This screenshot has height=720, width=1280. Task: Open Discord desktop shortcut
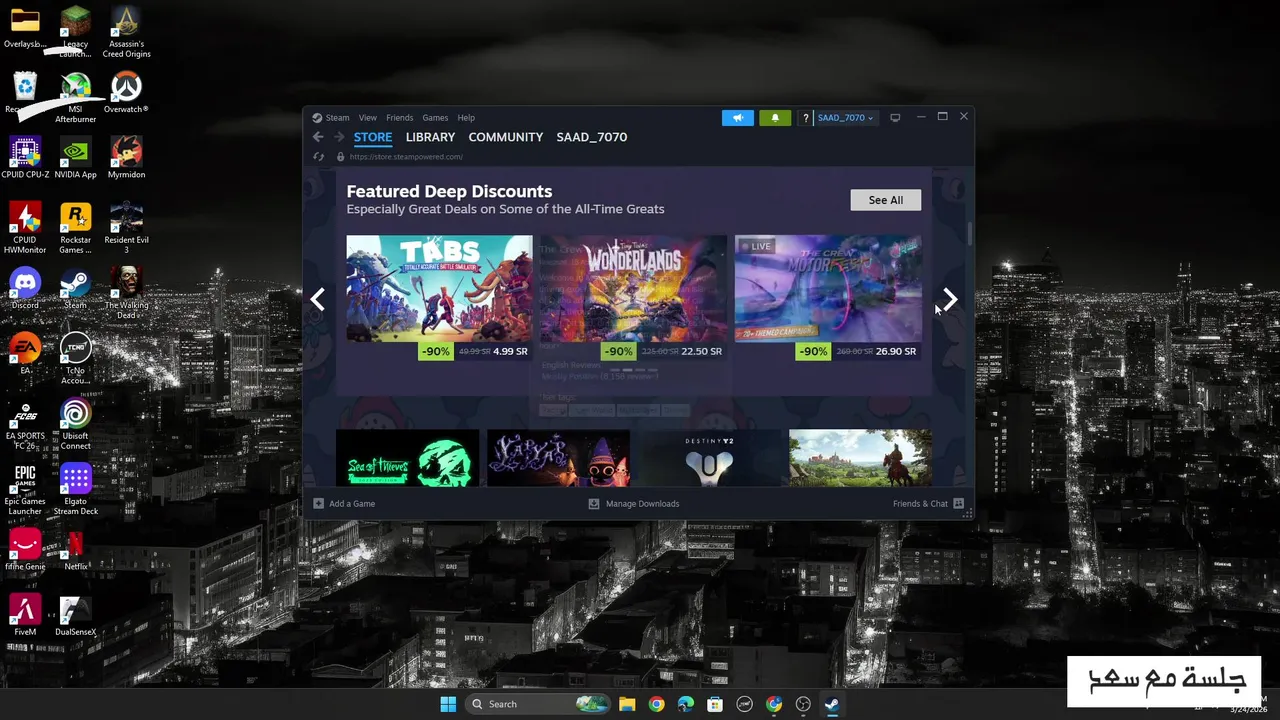click(x=25, y=290)
